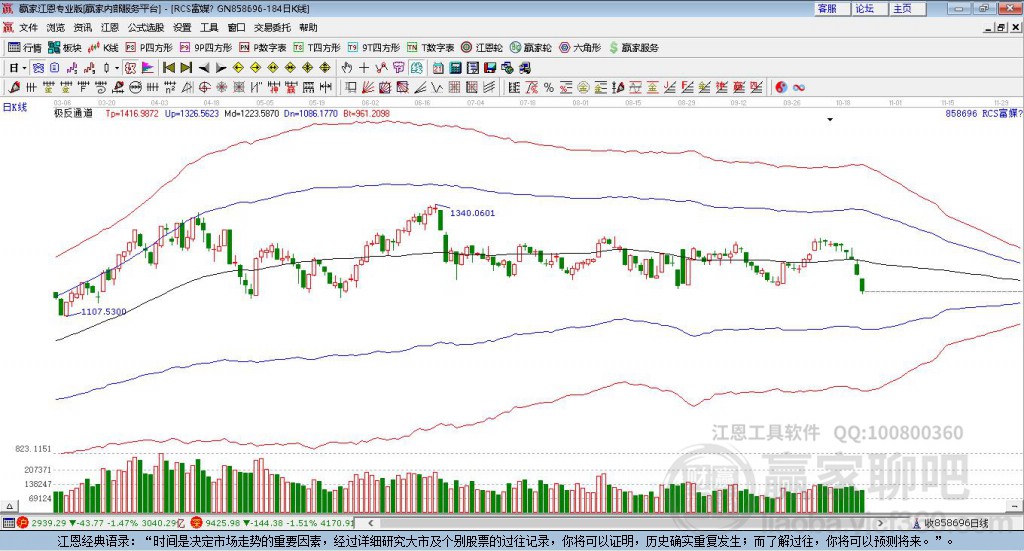Click the floppy disk save icon
The width and height of the screenshot is (1024, 551).
coord(490,68)
